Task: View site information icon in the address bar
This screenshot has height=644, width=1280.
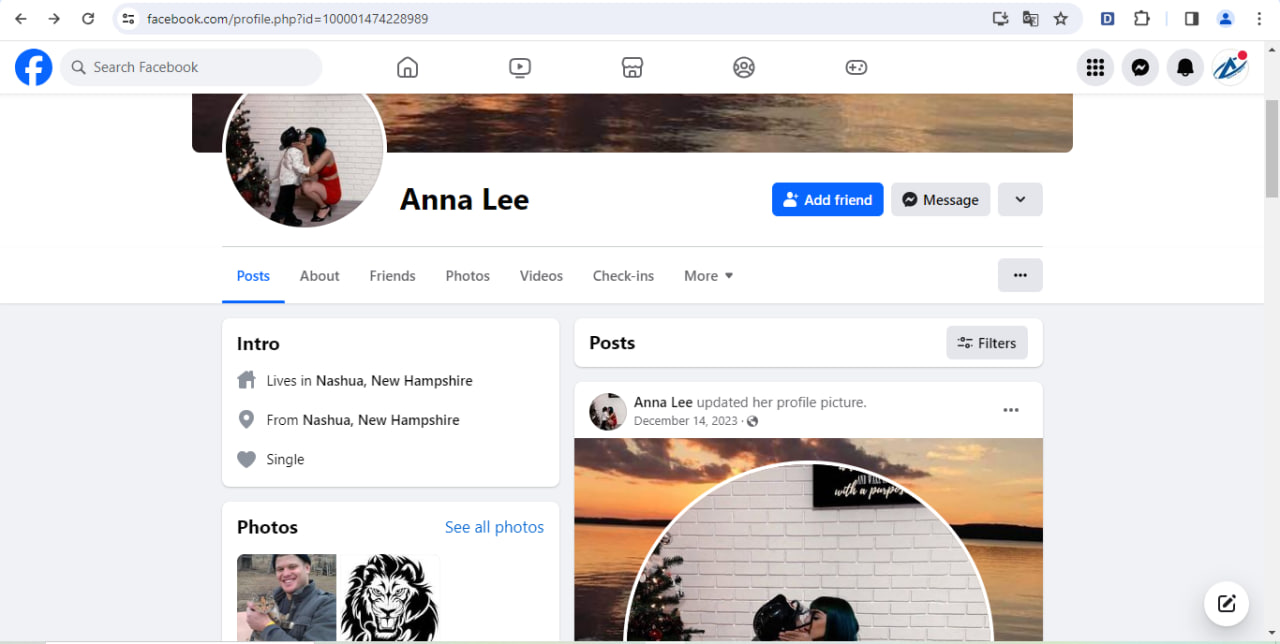Action: click(128, 18)
